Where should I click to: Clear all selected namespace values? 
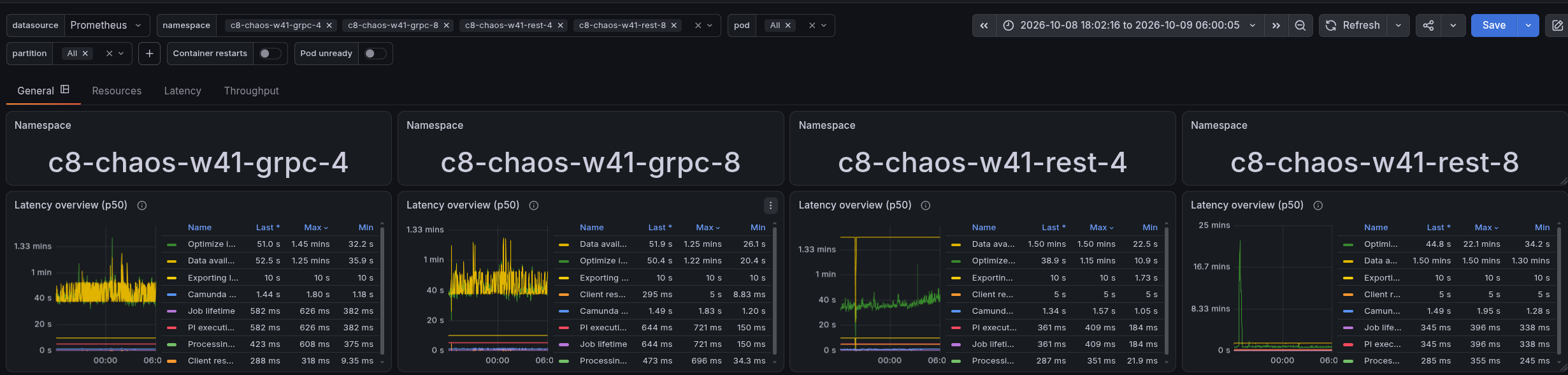tap(698, 26)
